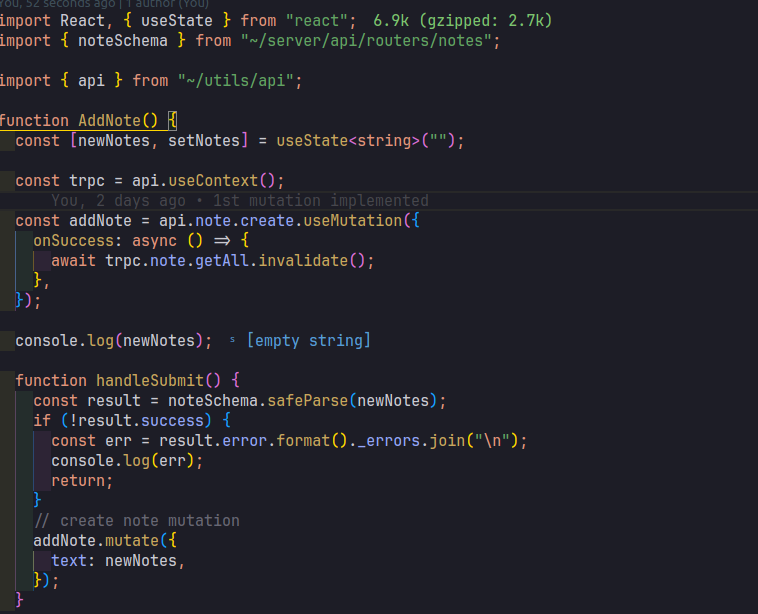Image resolution: width=758 pixels, height=614 pixels.
Task: Place cursor on "setNotes" in the useState destructuring
Action: pyautogui.click(x=204, y=141)
